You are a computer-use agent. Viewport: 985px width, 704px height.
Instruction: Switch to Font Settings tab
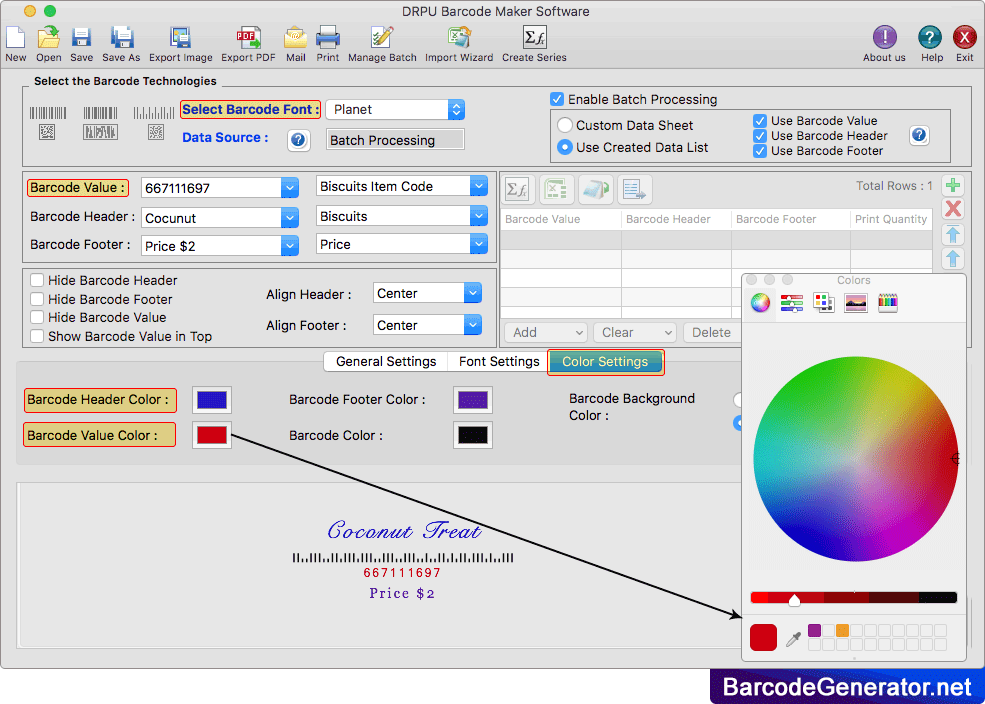tap(499, 362)
